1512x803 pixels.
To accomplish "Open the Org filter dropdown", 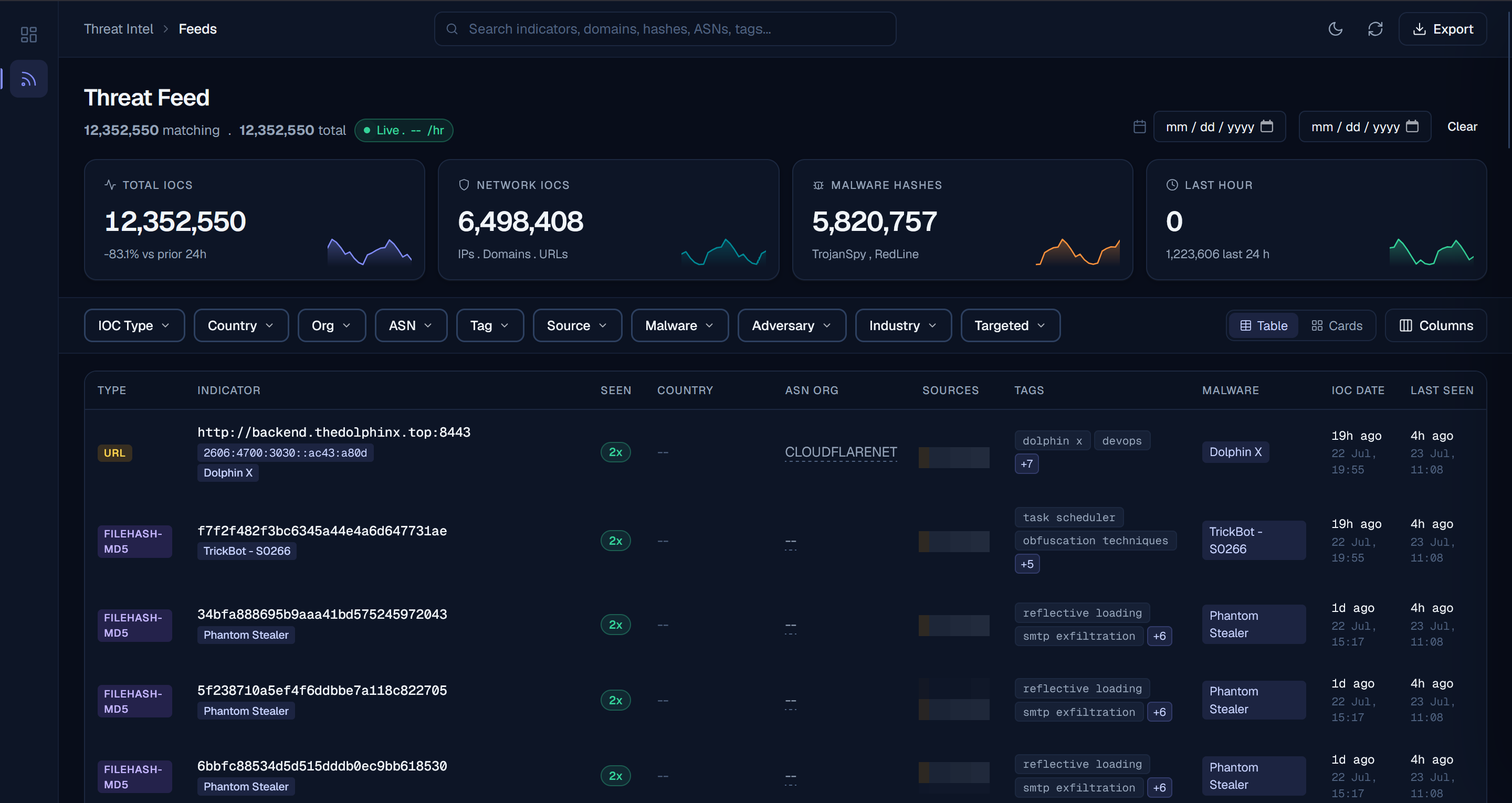I will [331, 326].
